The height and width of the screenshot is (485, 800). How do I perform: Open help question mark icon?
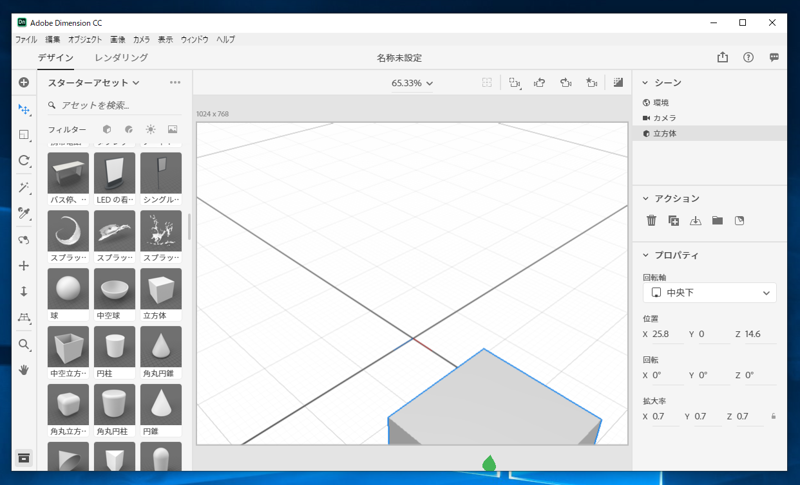(x=748, y=58)
